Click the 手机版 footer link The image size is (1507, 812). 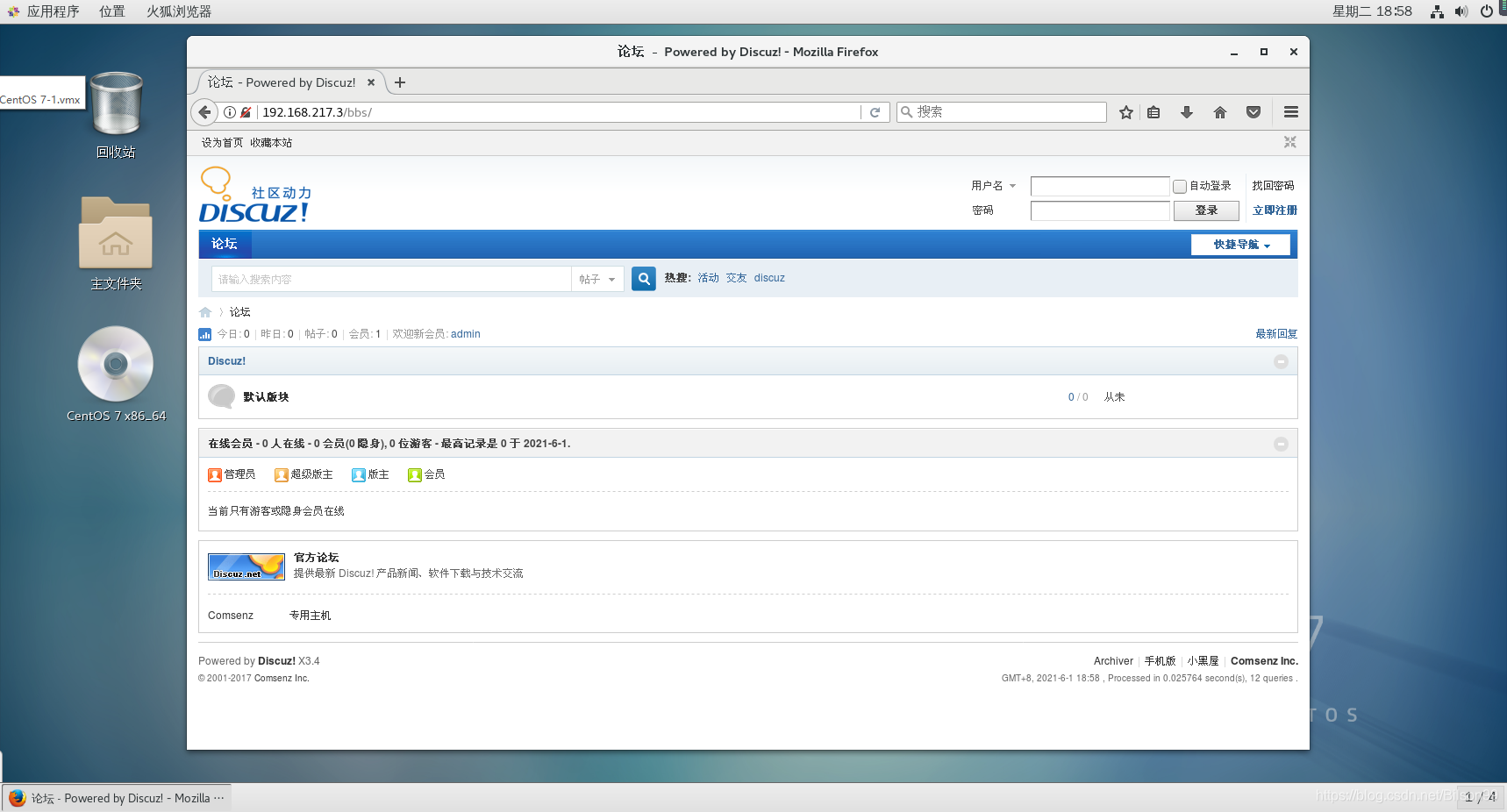[x=1160, y=661]
